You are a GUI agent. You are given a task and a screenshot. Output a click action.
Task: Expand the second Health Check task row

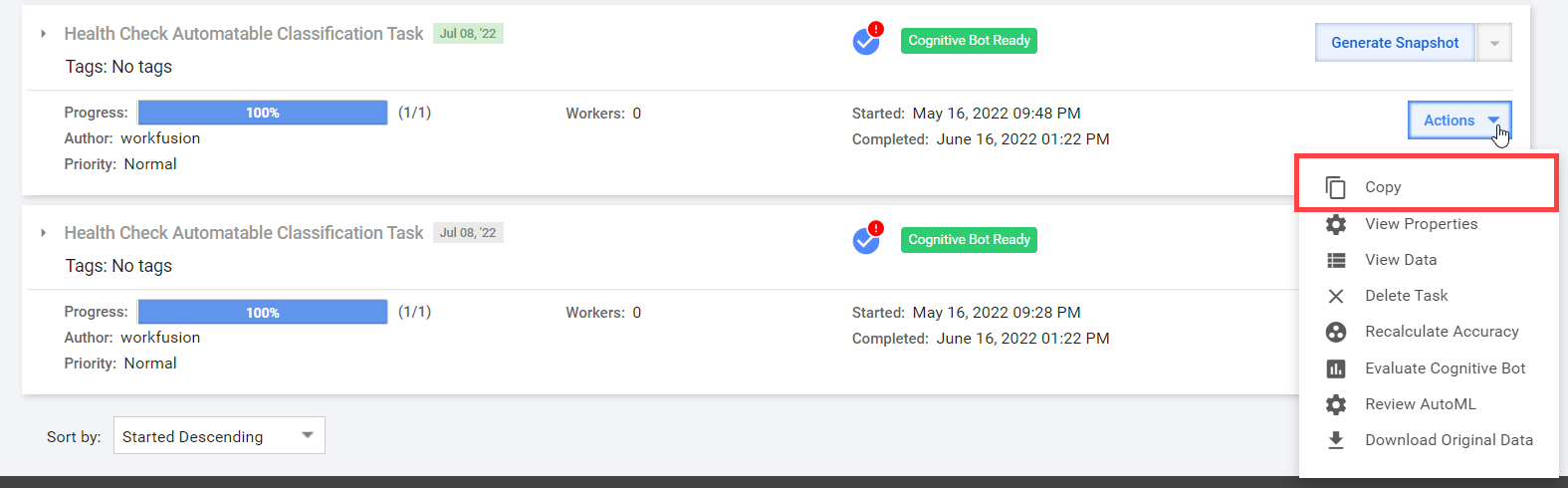[x=43, y=233]
